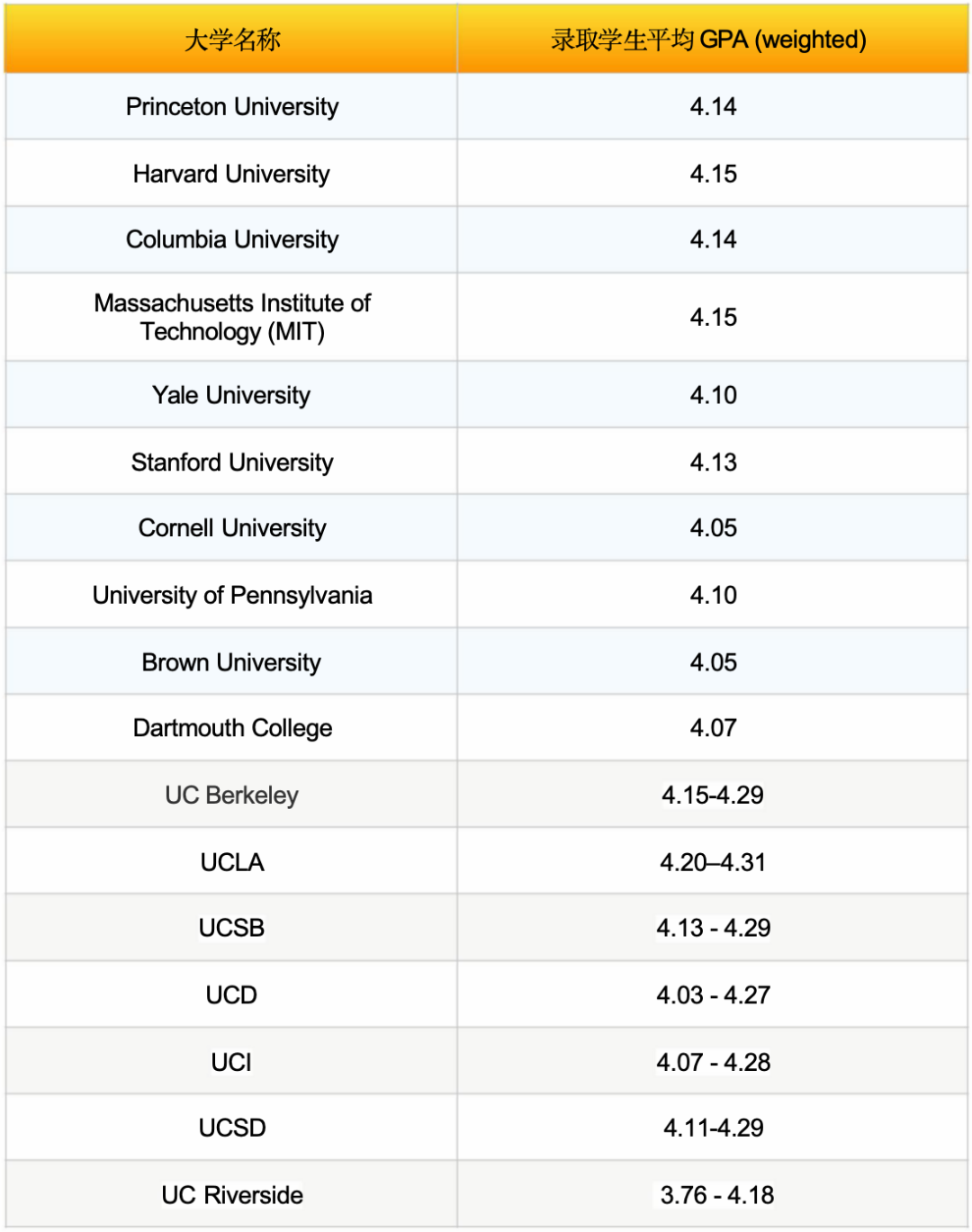Click the UCSB GPA range 4.13 - 4.29
972x1232 pixels.
pyautogui.click(x=713, y=928)
